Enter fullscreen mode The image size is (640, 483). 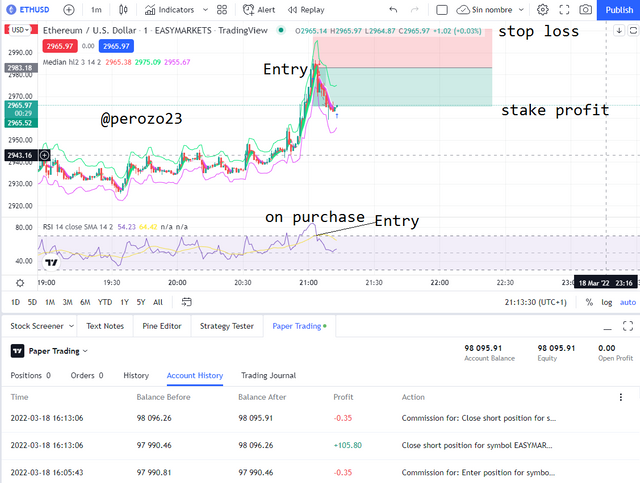pos(564,9)
